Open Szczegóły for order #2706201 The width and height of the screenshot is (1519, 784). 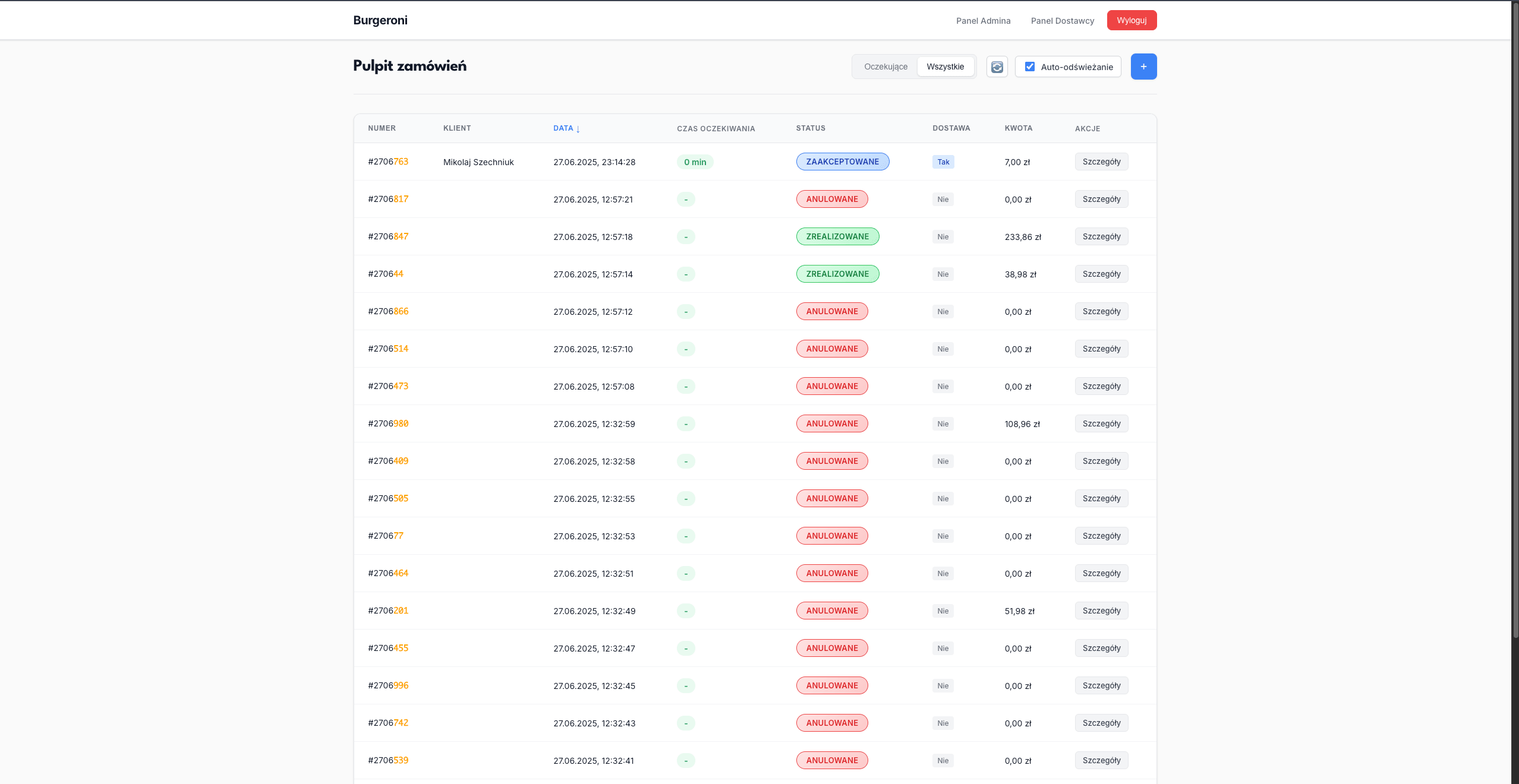pyautogui.click(x=1101, y=611)
